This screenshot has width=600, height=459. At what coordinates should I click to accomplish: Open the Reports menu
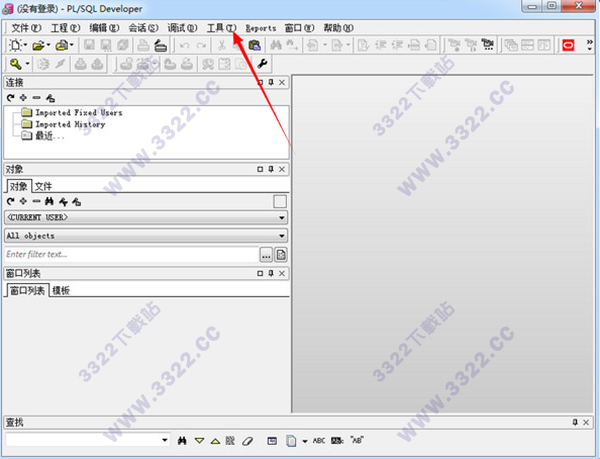[261, 28]
